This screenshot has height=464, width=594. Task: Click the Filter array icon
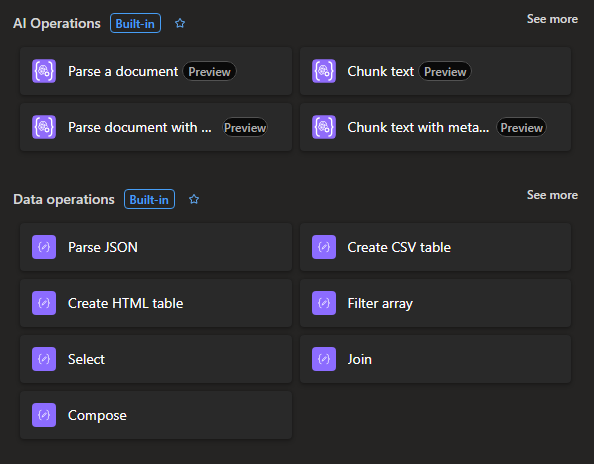pyautogui.click(x=324, y=303)
